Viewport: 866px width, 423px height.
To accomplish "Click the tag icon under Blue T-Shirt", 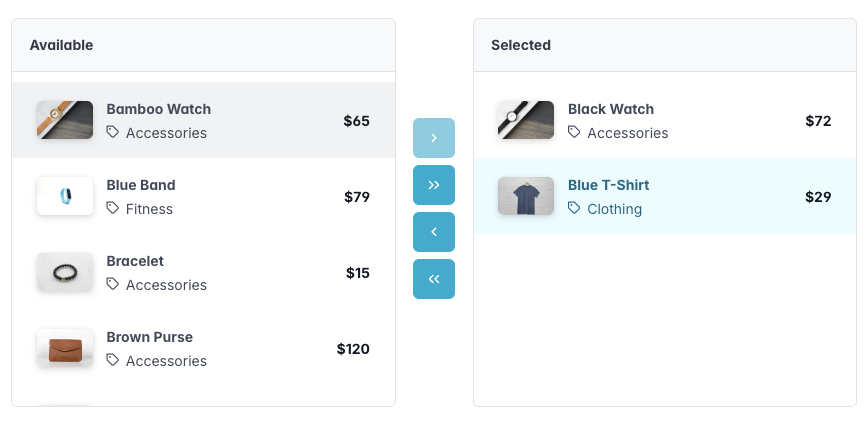I will [x=574, y=208].
